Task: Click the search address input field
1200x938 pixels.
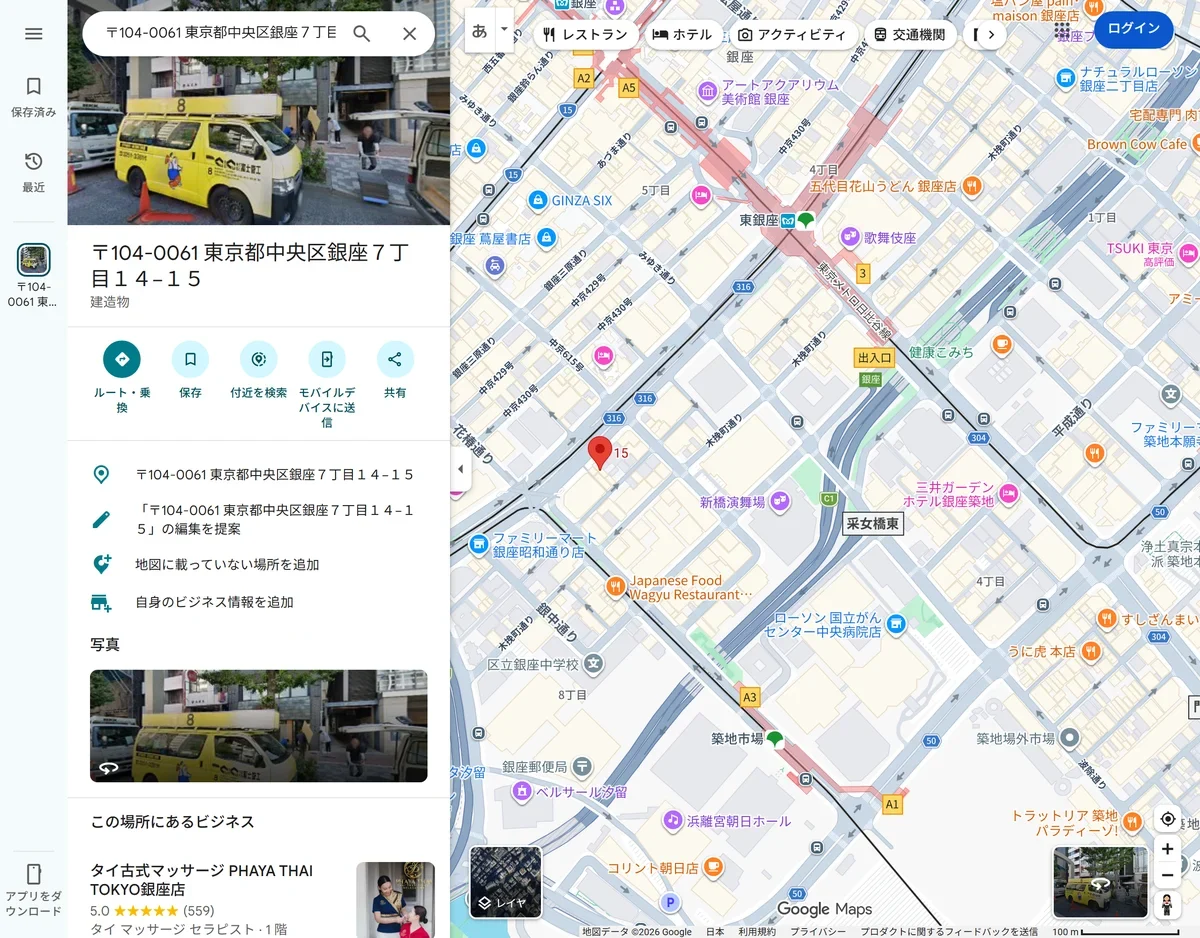Action: coord(220,34)
